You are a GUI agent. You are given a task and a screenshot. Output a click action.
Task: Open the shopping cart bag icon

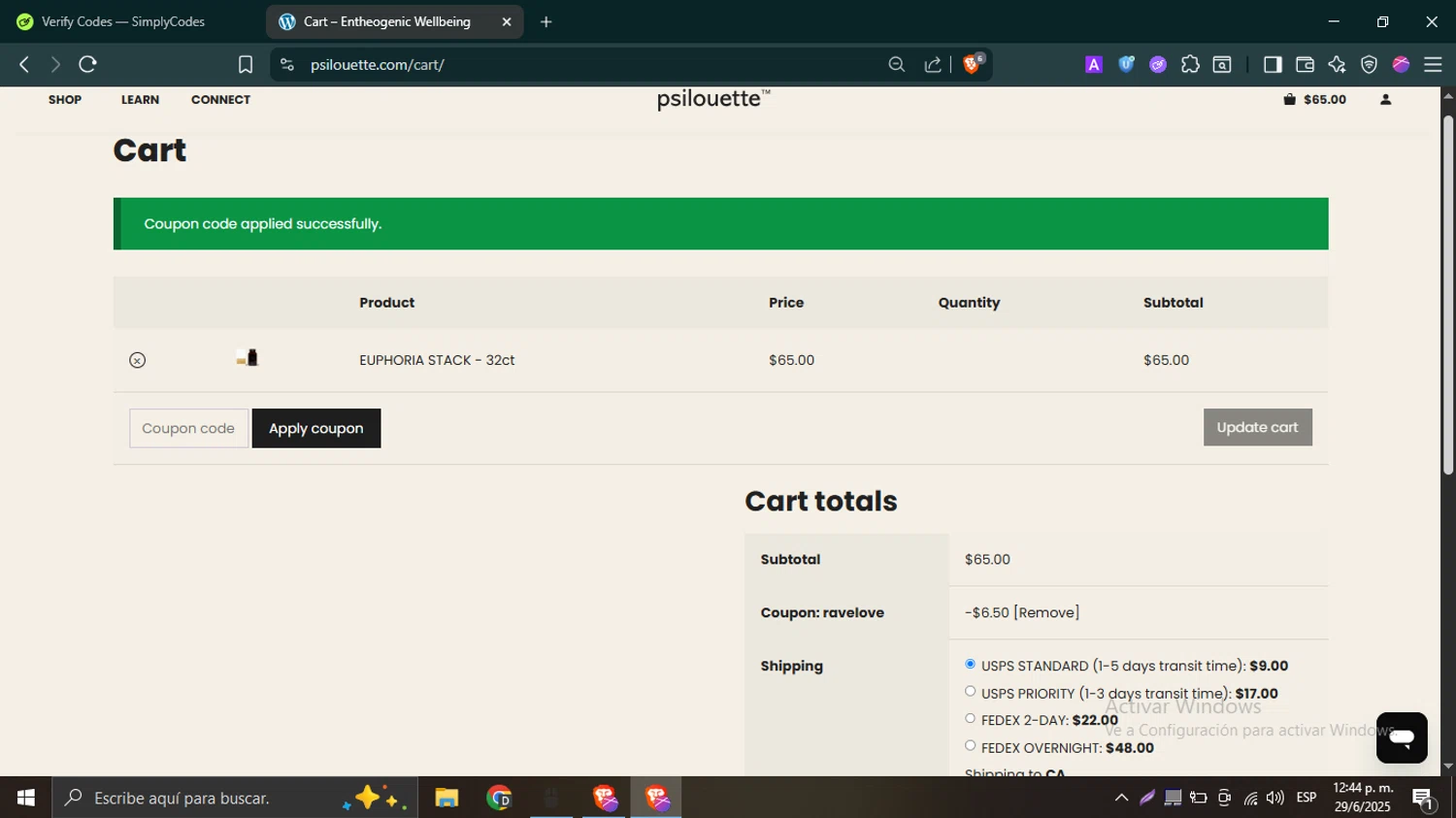1290,99
